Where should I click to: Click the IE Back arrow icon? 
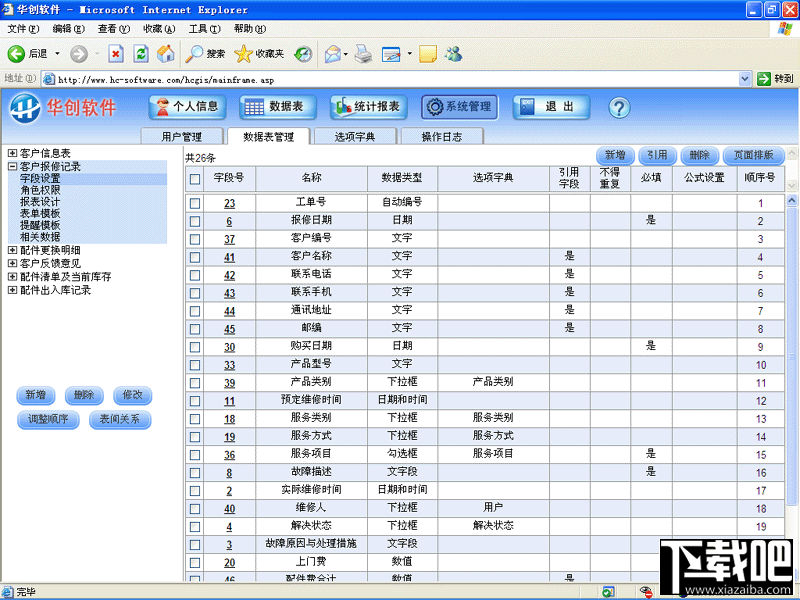click(16, 54)
